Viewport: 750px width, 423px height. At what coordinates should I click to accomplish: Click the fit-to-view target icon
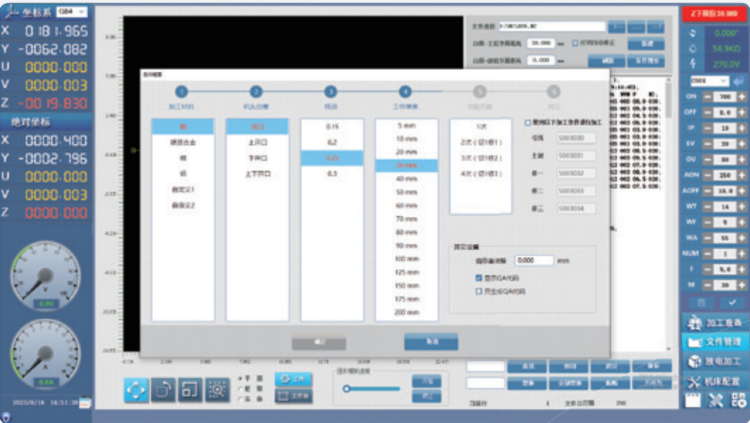coord(215,391)
